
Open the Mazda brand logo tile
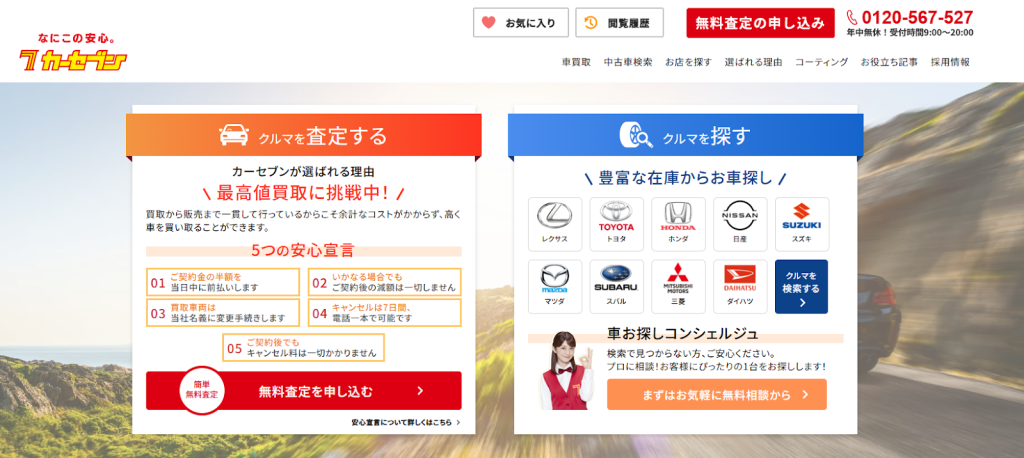pos(554,286)
